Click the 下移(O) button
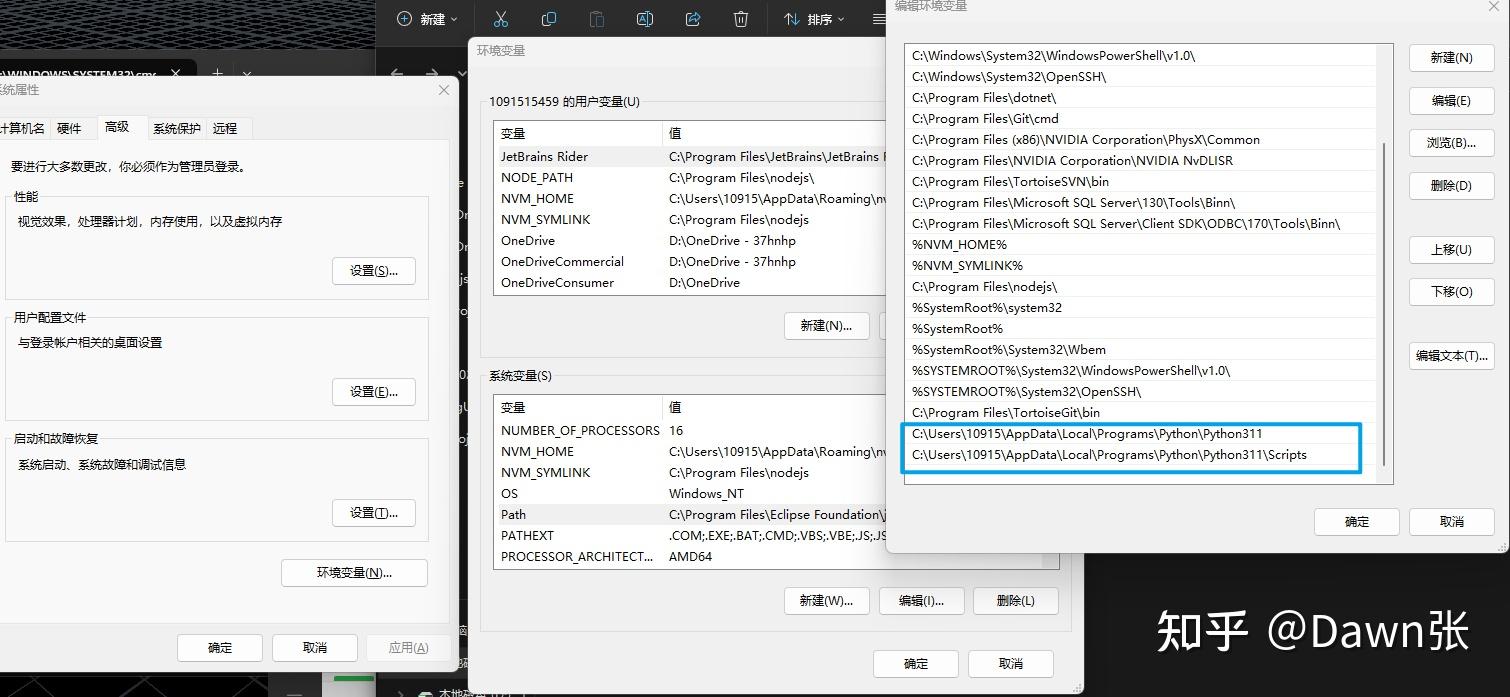The image size is (1510, 697). pos(1451,292)
